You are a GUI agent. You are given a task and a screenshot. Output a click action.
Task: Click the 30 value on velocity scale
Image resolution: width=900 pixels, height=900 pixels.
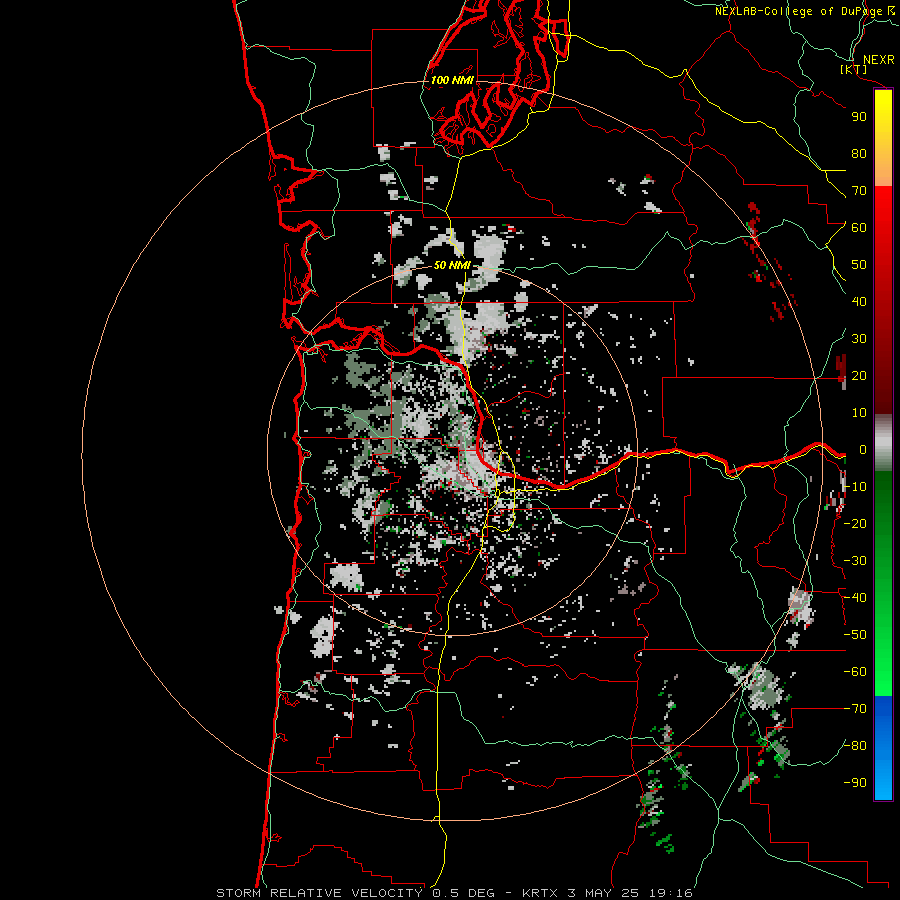pos(859,339)
